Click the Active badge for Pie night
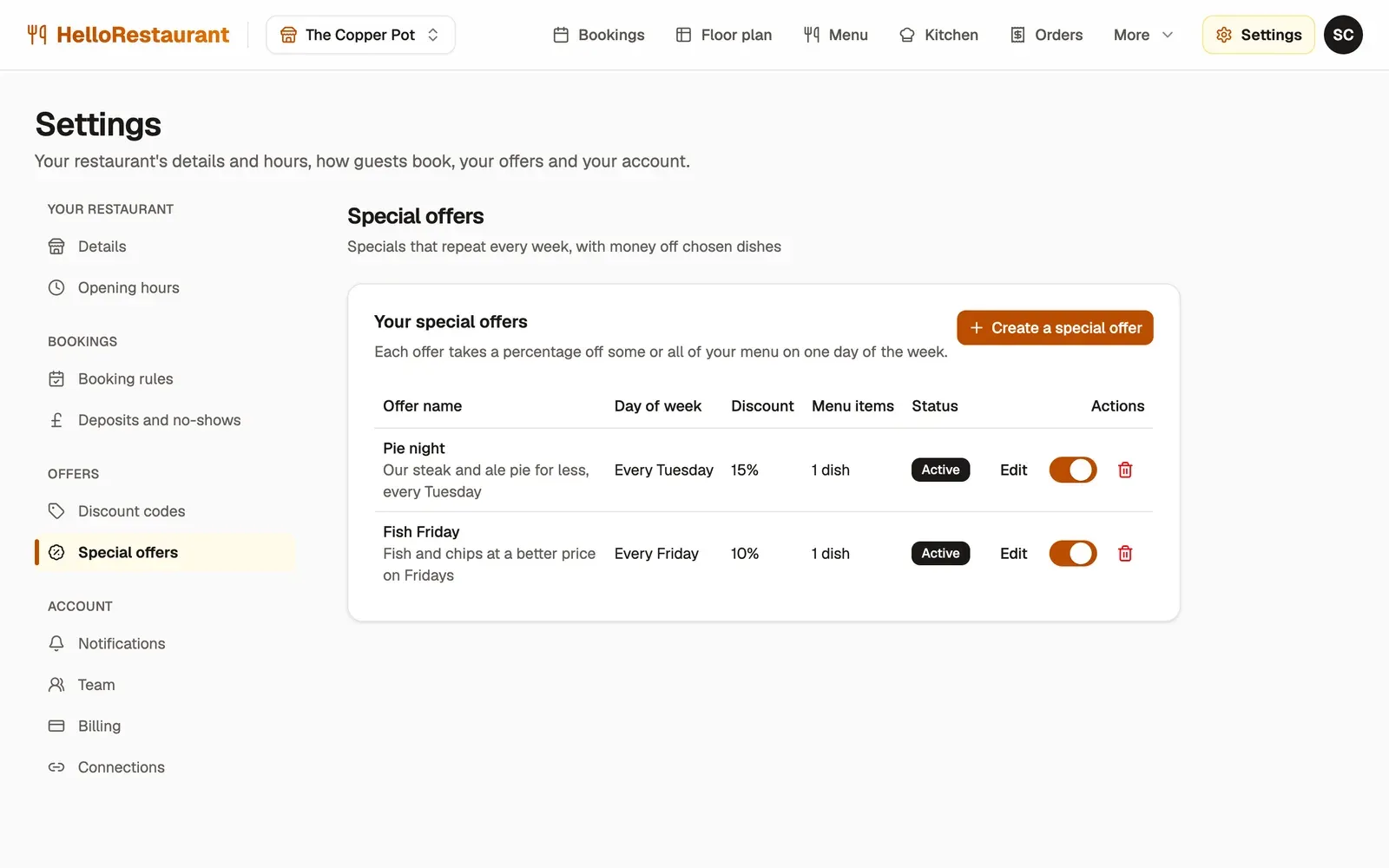The width and height of the screenshot is (1389, 868). [940, 470]
